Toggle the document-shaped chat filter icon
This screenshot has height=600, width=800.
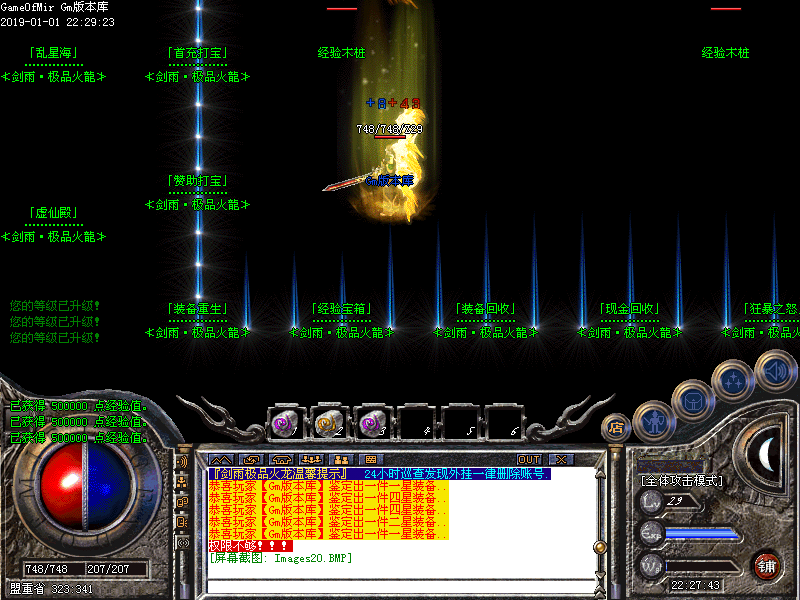pos(183,522)
